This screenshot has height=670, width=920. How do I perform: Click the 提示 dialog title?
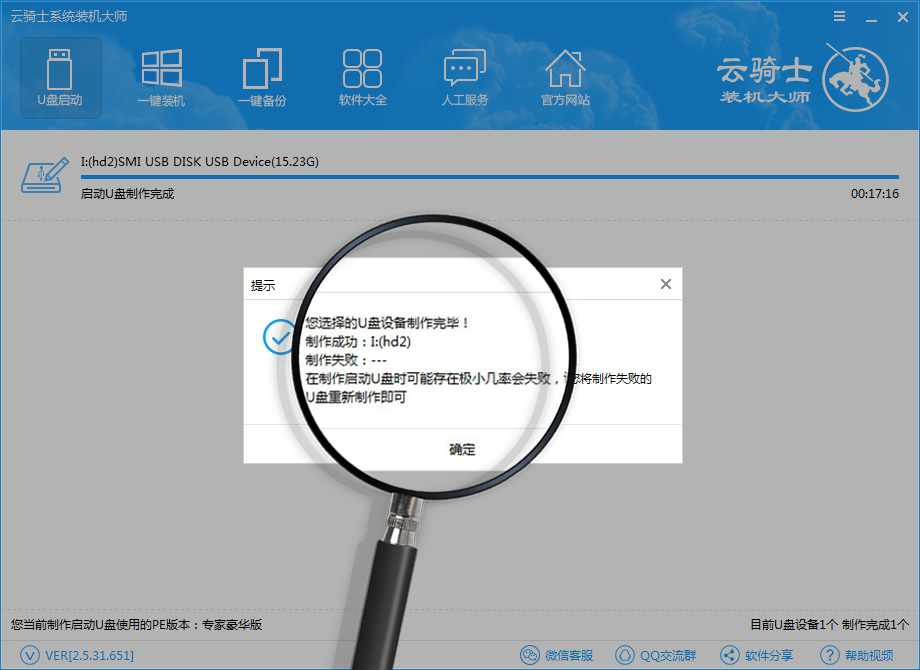(263, 286)
